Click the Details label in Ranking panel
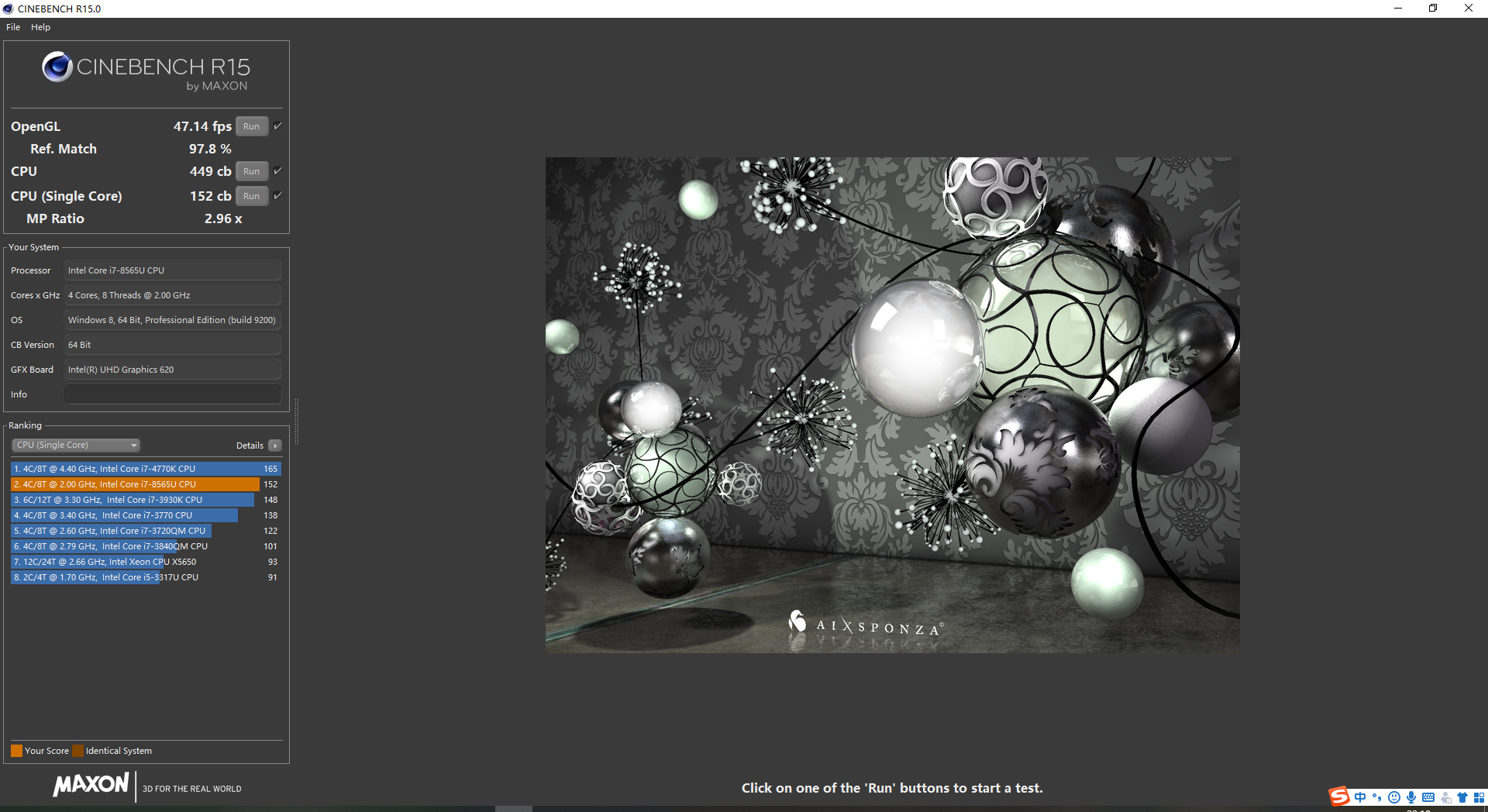Image resolution: width=1488 pixels, height=812 pixels. coord(250,446)
